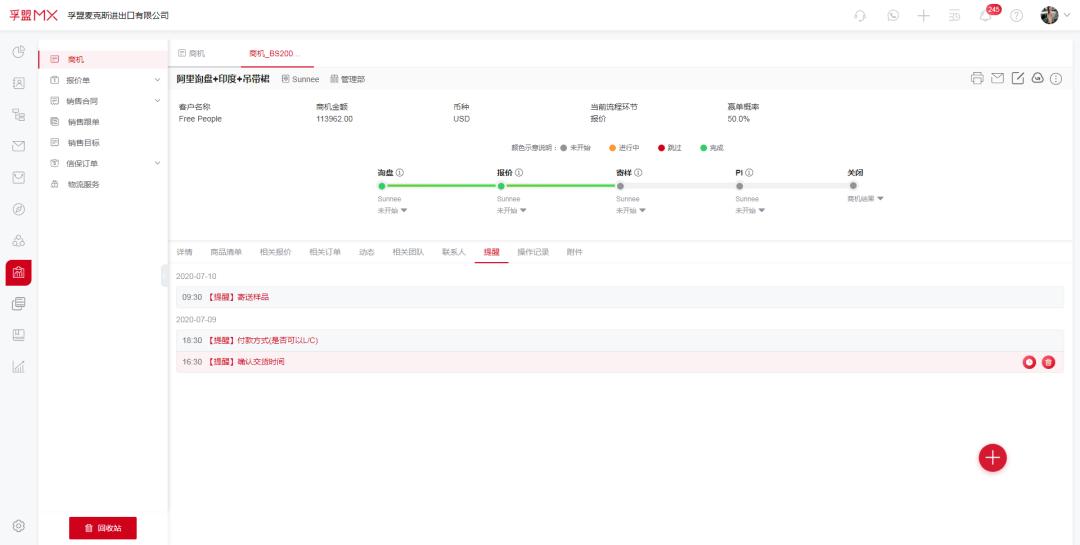Image resolution: width=1080 pixels, height=545 pixels.
Task: Click the 寄样 stage progress dot
Action: coord(620,185)
